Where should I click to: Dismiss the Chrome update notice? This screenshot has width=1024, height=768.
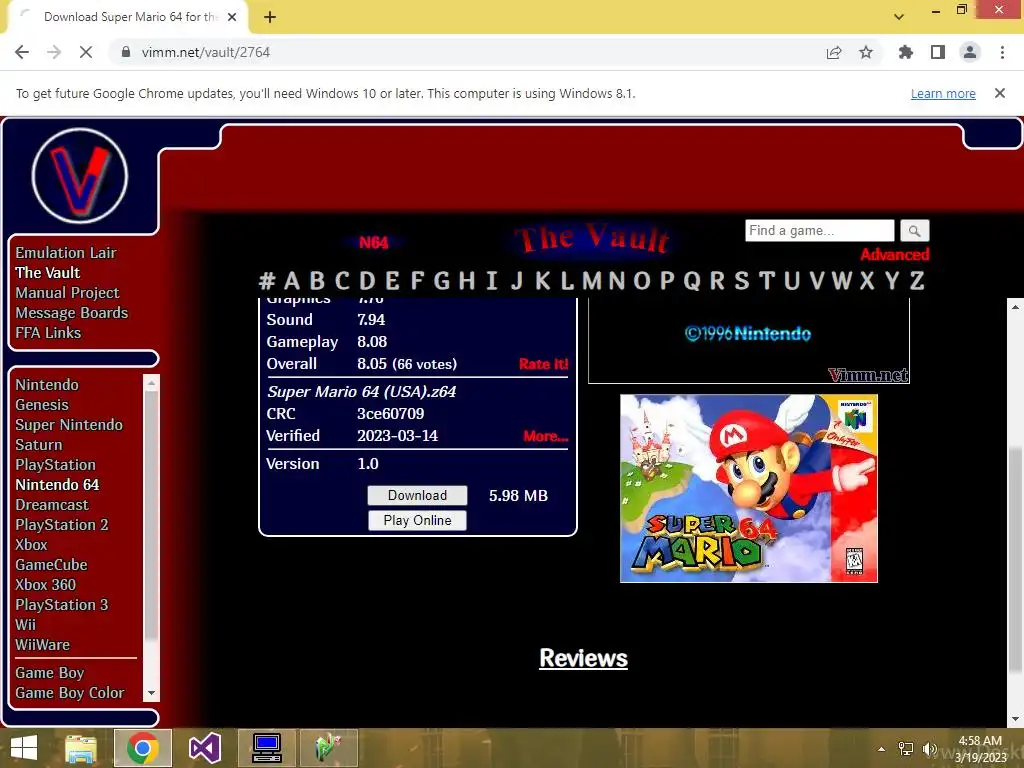point(999,93)
